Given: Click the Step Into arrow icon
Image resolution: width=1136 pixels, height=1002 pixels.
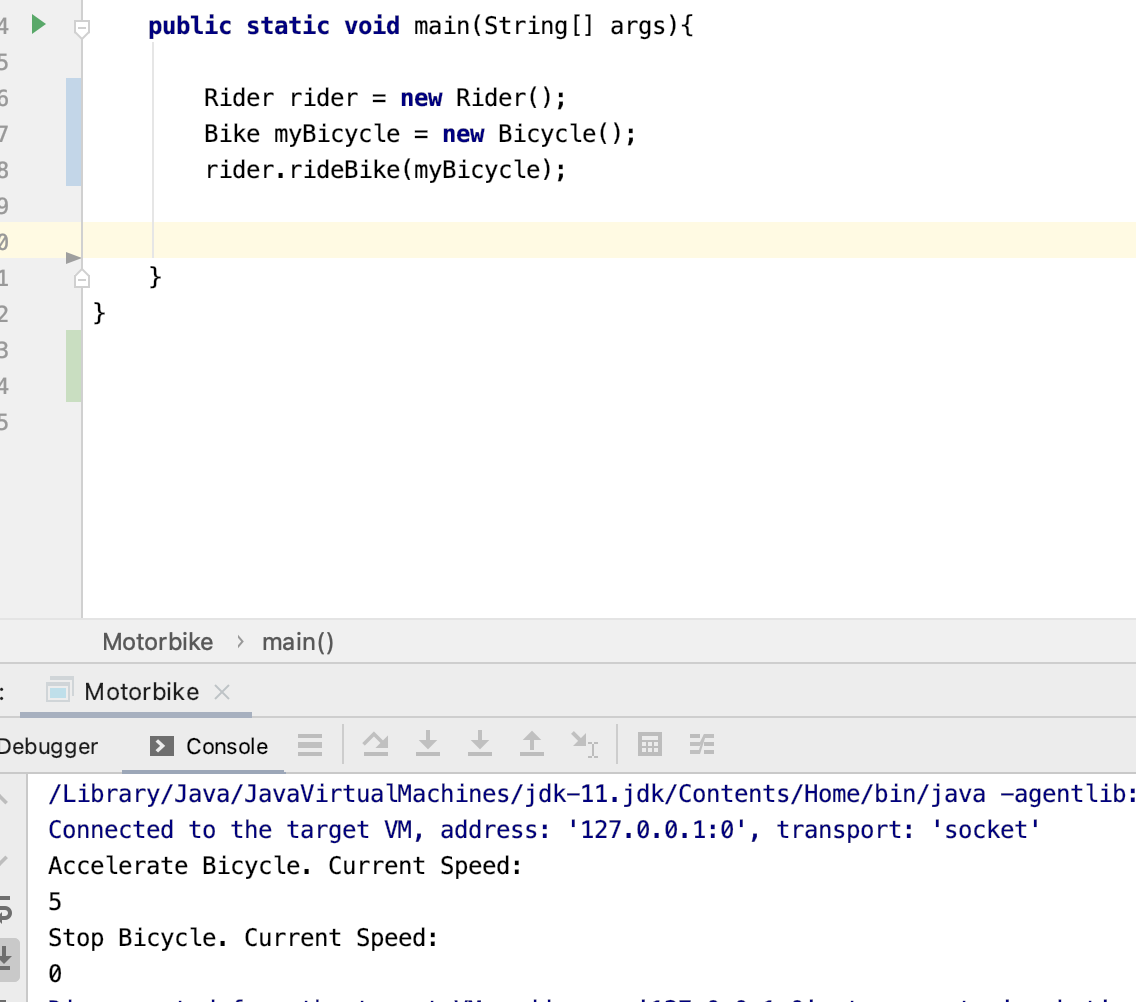Looking at the screenshot, I should click(428, 745).
